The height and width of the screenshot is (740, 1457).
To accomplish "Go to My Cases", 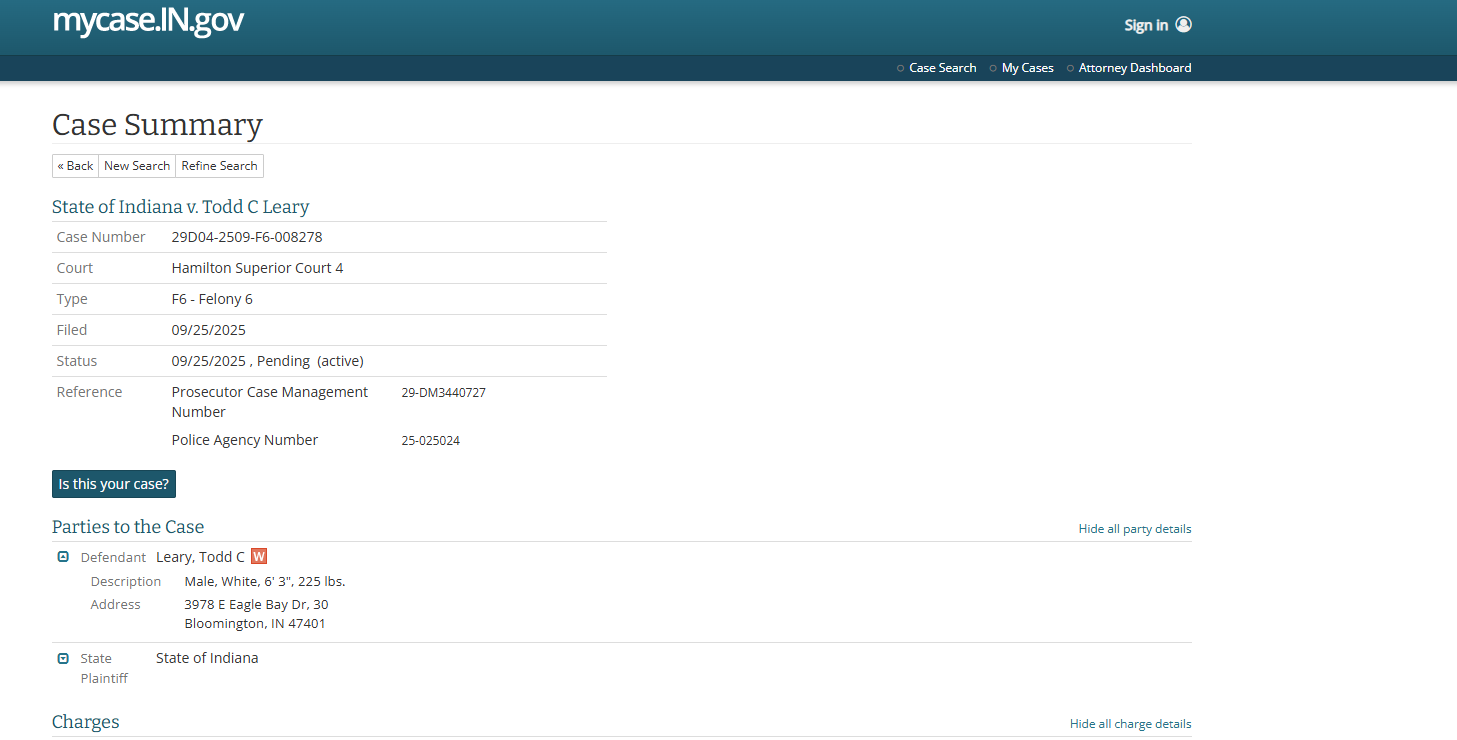I will point(1027,68).
